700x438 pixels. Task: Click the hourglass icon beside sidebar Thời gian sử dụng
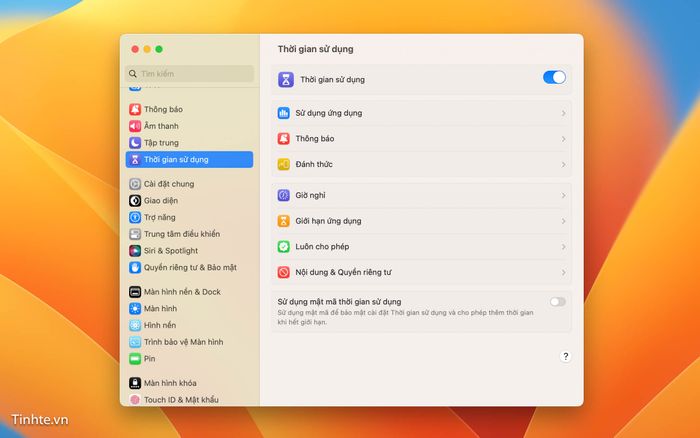tap(135, 159)
